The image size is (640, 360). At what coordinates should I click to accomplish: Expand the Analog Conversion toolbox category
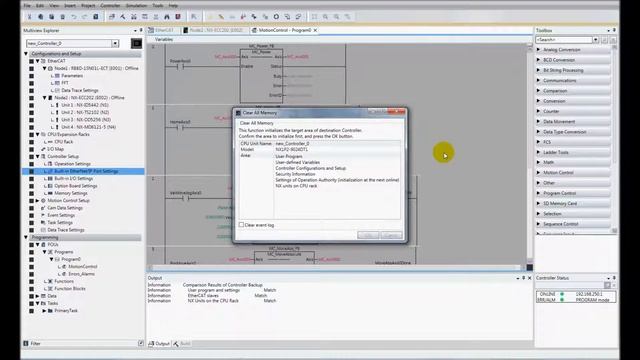(538, 49)
